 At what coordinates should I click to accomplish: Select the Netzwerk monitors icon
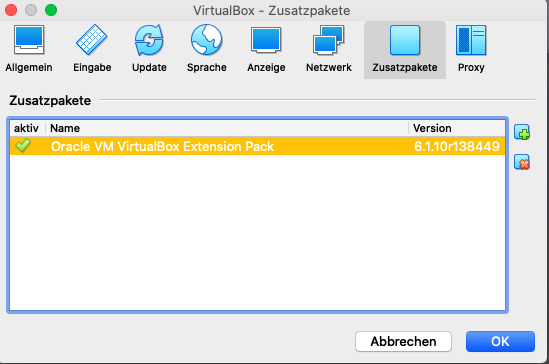[x=328, y=40]
